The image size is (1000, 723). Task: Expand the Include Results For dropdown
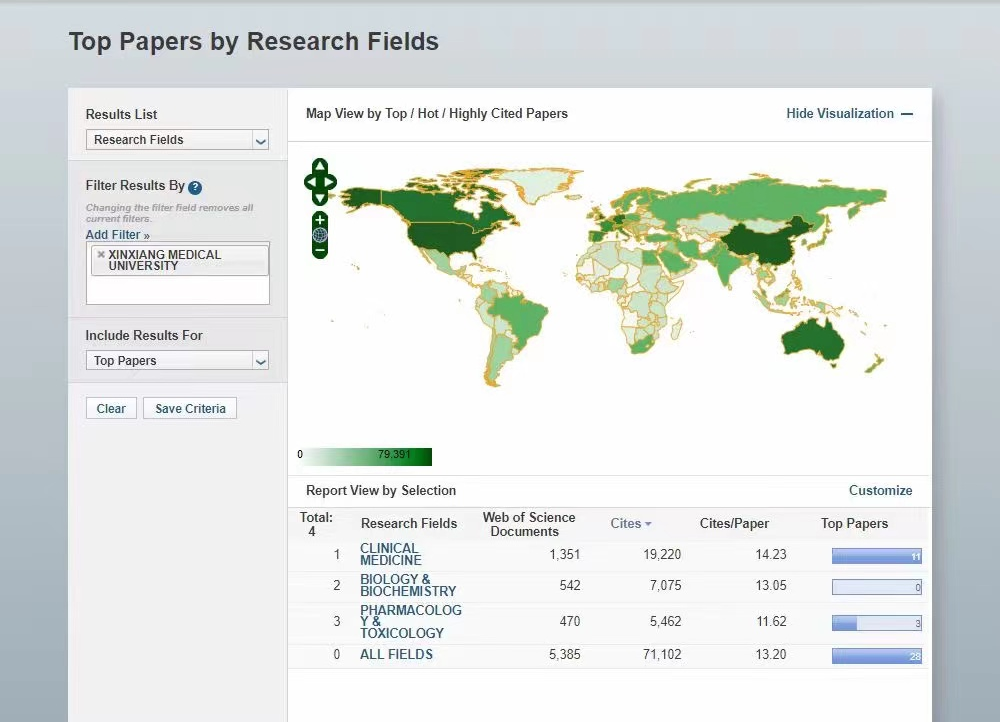pos(177,361)
